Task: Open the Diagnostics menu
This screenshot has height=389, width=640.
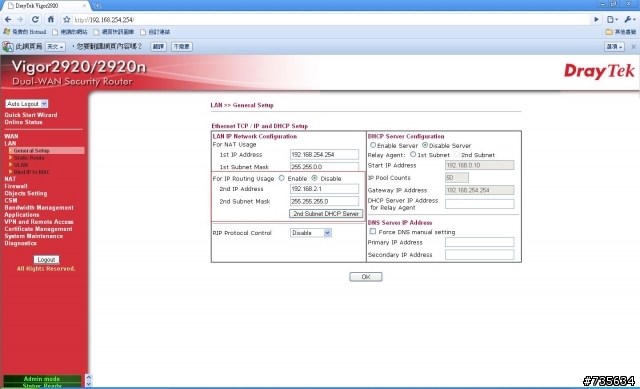Action: tap(20, 243)
